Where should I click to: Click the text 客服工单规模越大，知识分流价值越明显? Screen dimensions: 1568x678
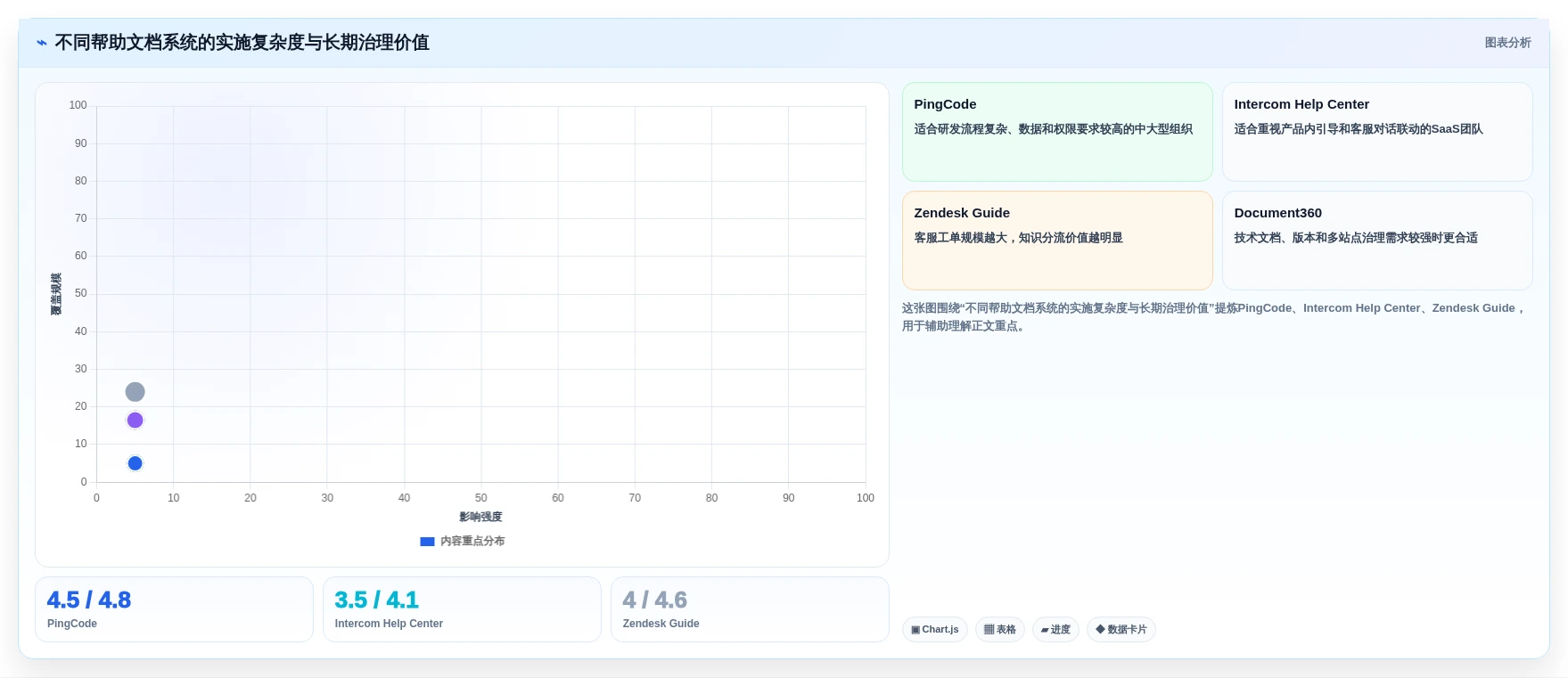point(1018,238)
